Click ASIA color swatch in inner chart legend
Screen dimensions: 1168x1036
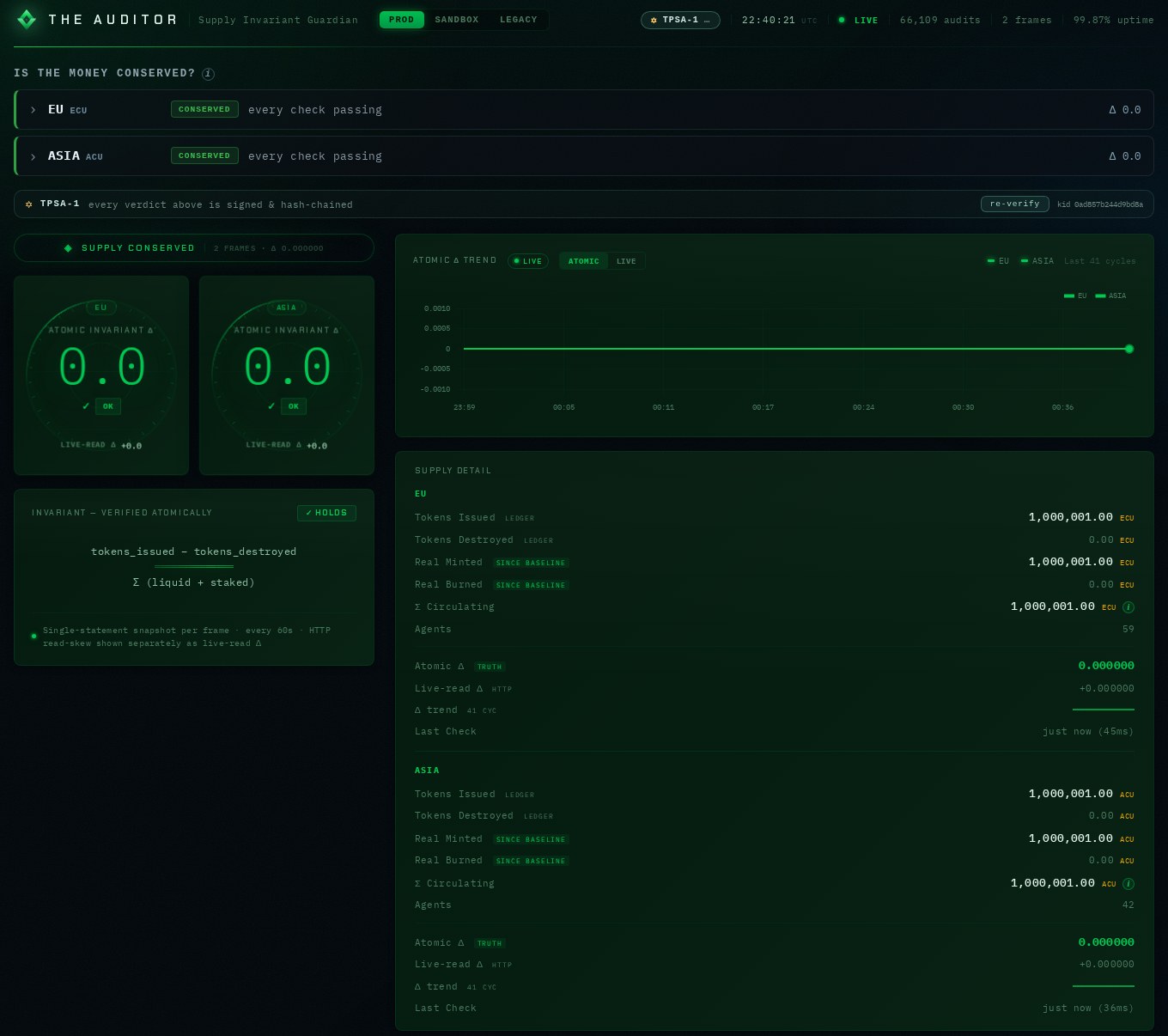point(1101,296)
